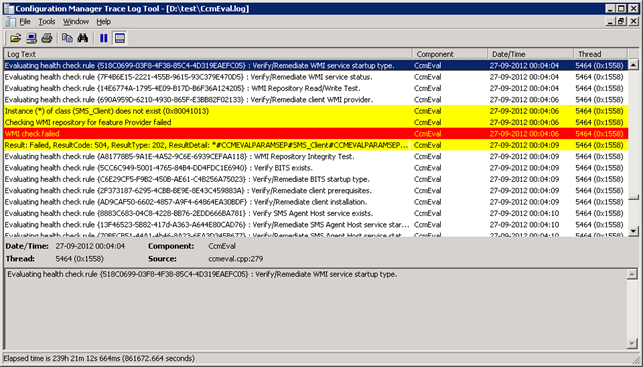Minimize the inner log document window
643x367 pixels.
(x=611, y=21)
